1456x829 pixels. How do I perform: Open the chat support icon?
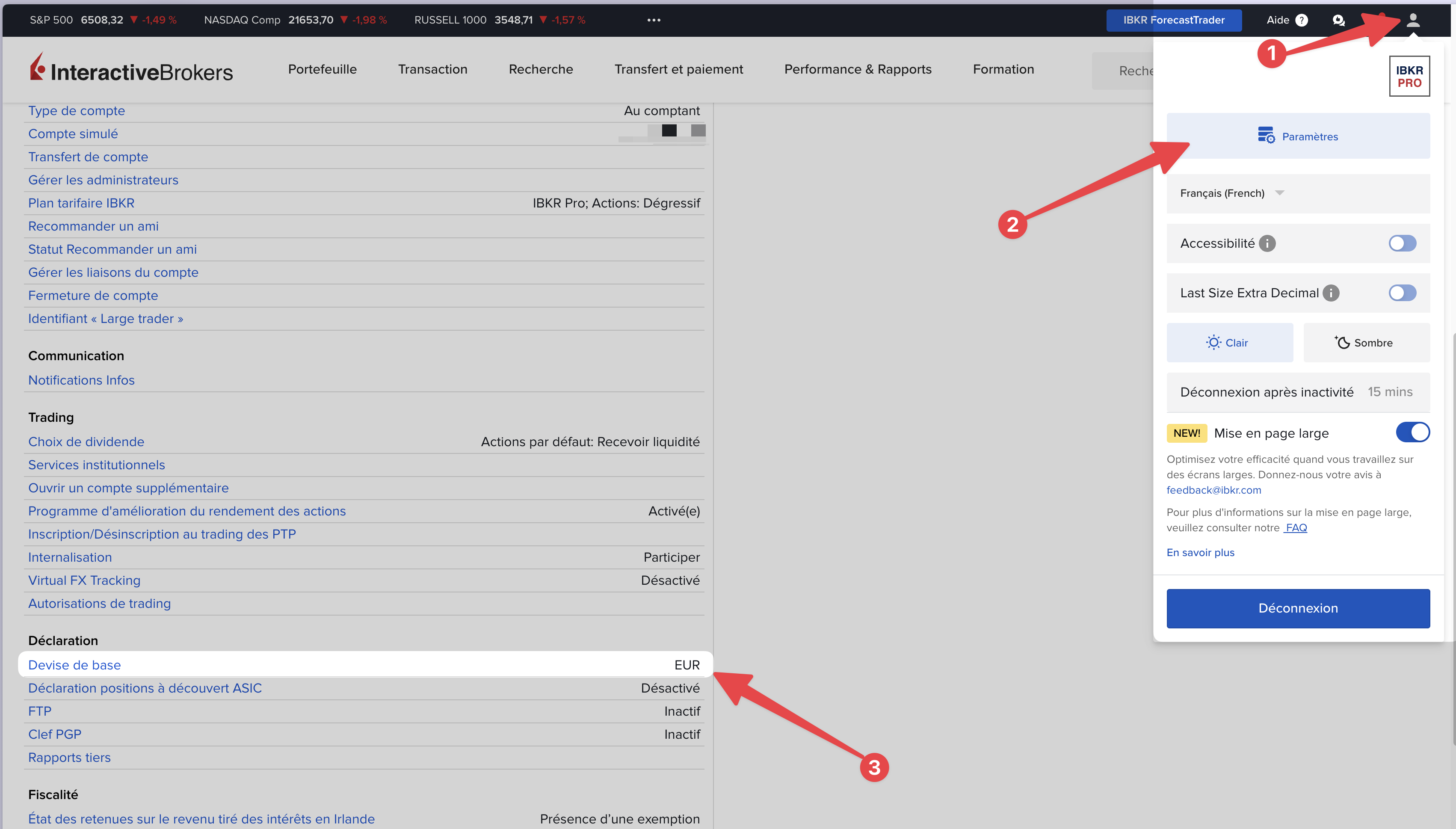1338,21
